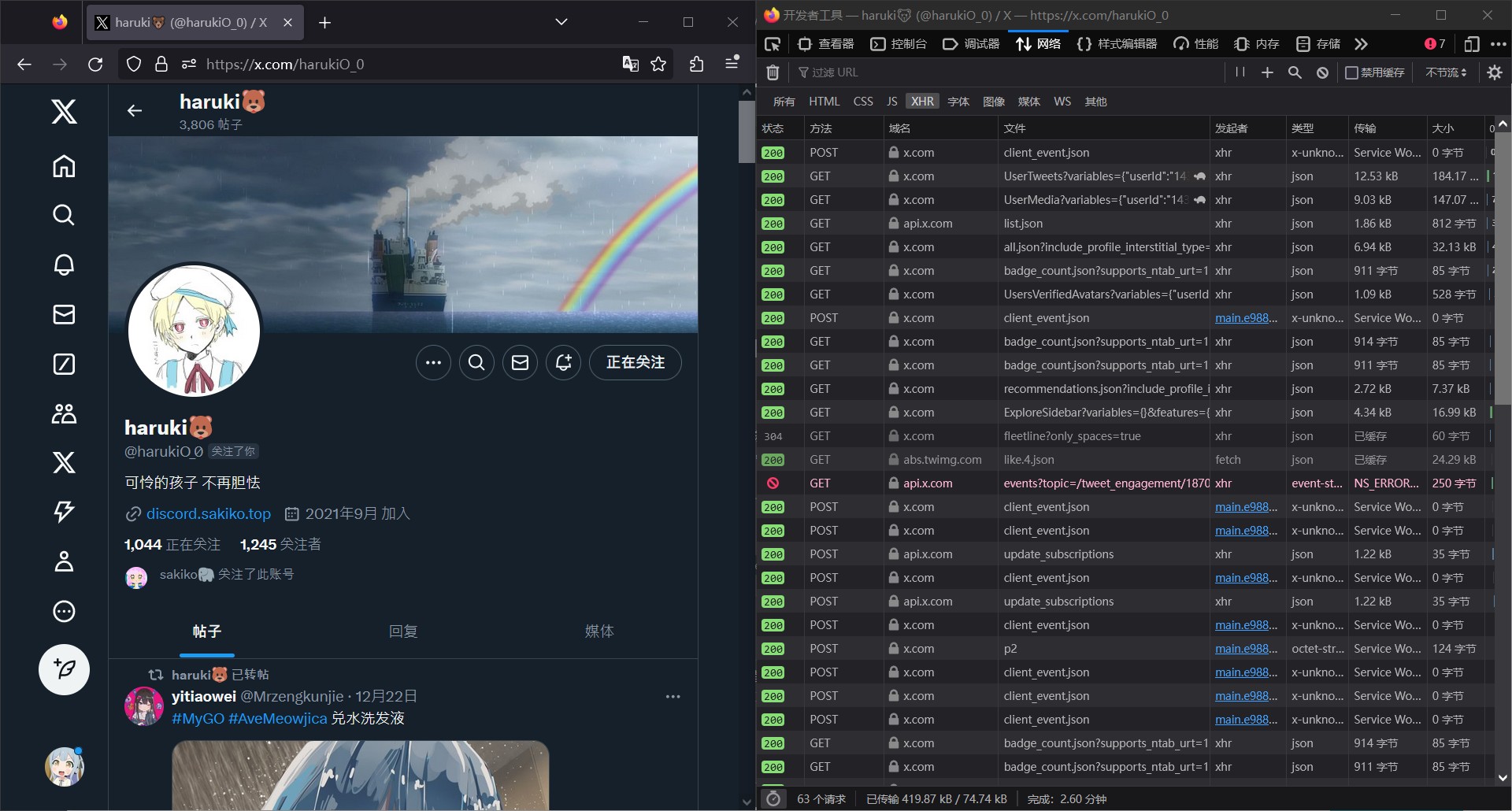Click the 正在关注 following button
Viewport: 1512px width, 811px height.
(x=635, y=362)
